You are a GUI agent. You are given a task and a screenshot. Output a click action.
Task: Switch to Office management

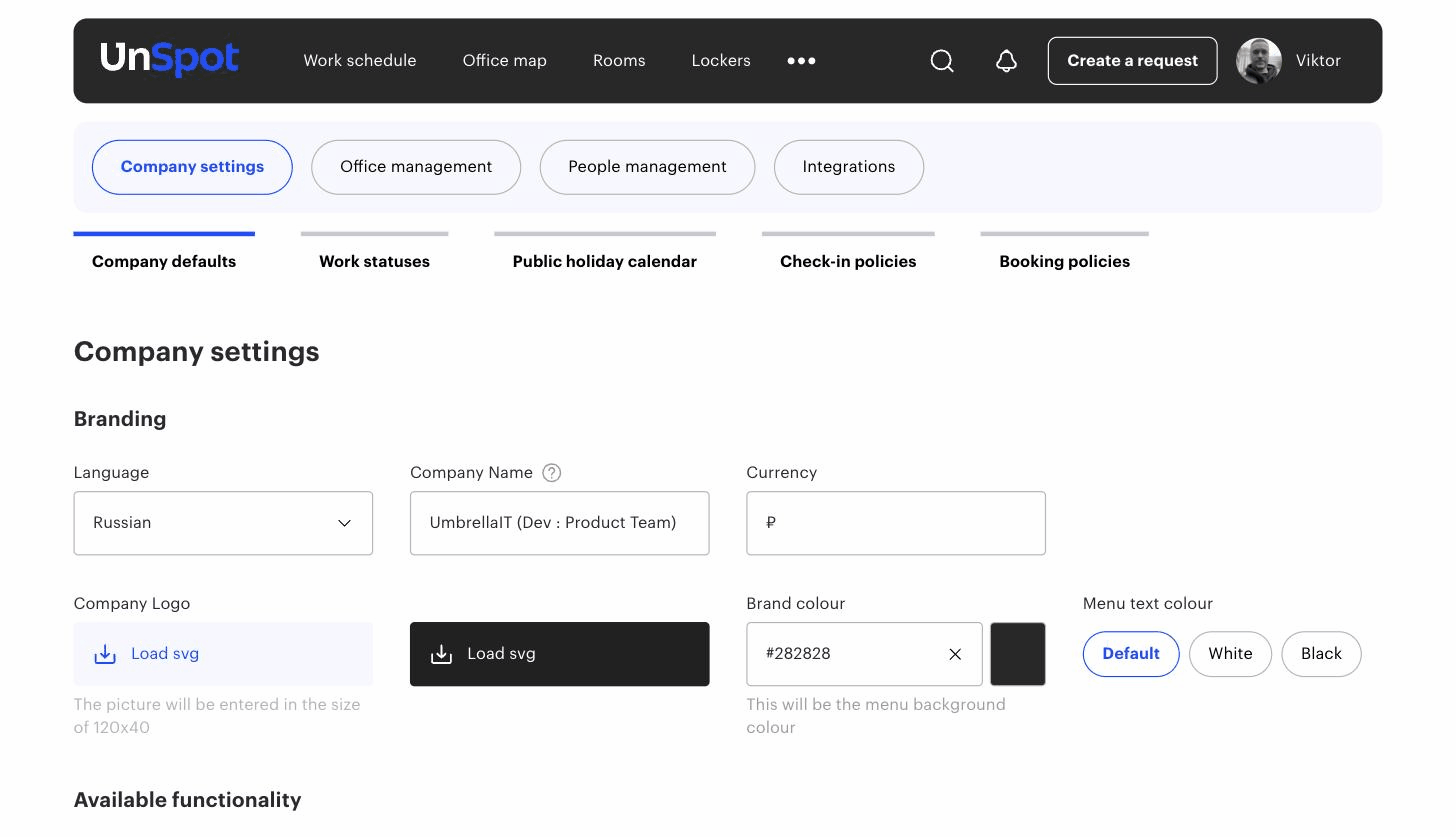point(416,167)
